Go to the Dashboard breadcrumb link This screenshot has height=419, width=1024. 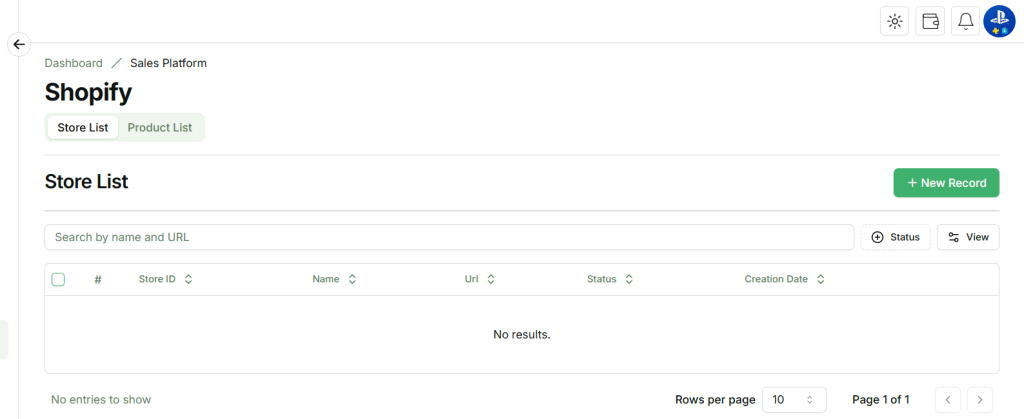pos(73,63)
